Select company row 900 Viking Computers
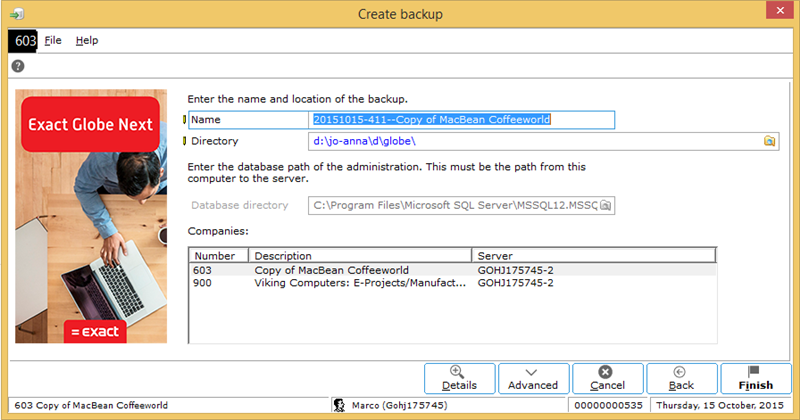800x420 pixels. 453,283
